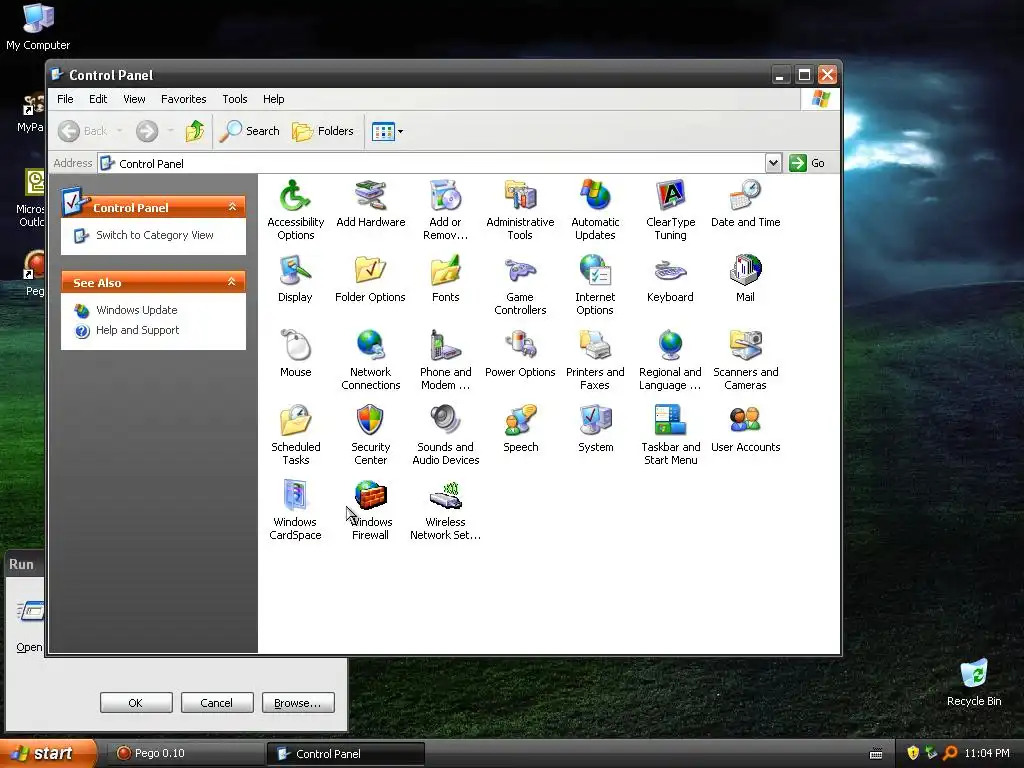
Task: Open Sounds and Audio Devices icon
Action: click(x=445, y=421)
